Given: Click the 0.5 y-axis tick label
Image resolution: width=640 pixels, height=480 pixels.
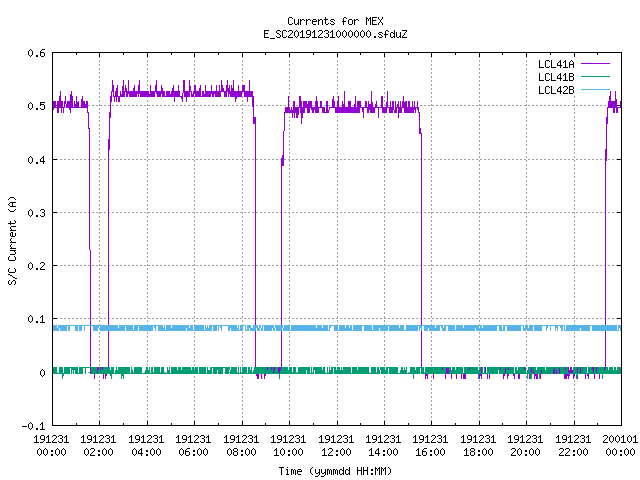Looking at the screenshot, I should click(x=36, y=106).
